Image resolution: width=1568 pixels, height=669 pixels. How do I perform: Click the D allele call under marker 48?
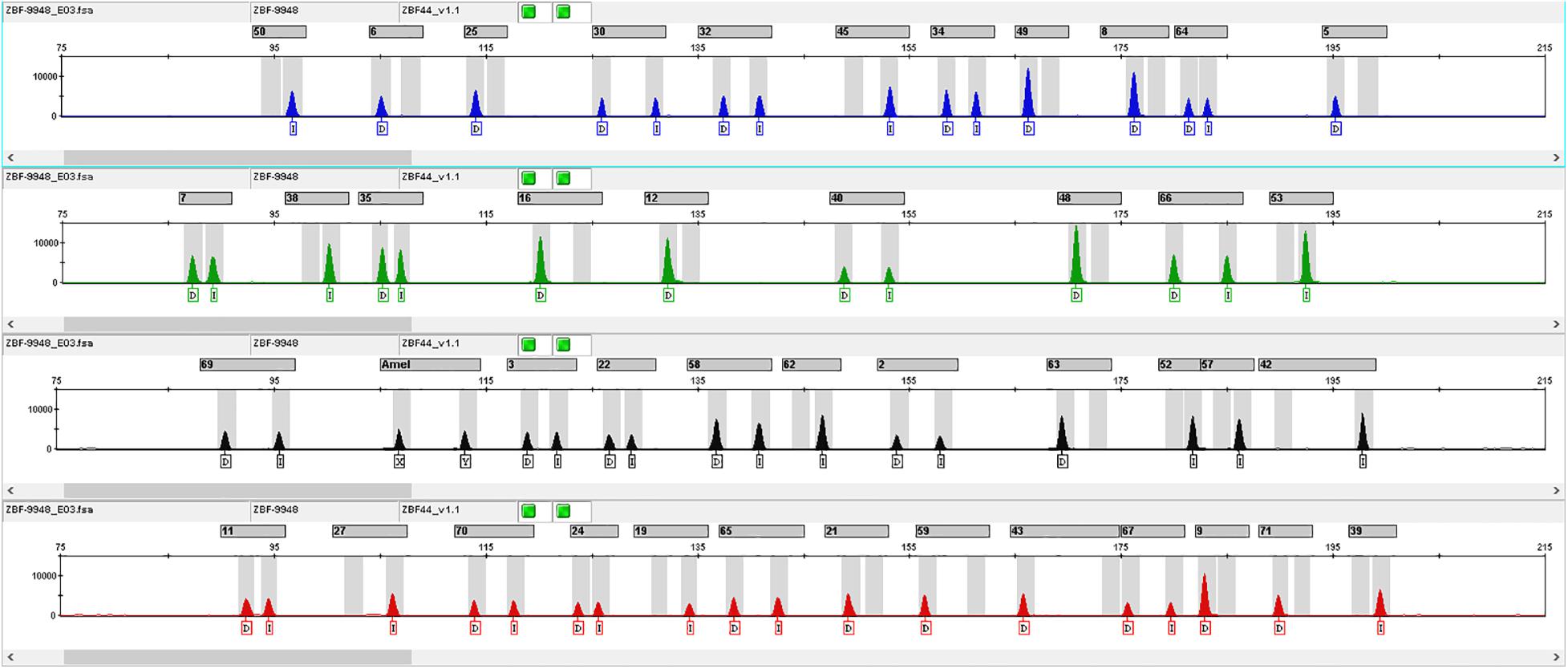point(1076,295)
